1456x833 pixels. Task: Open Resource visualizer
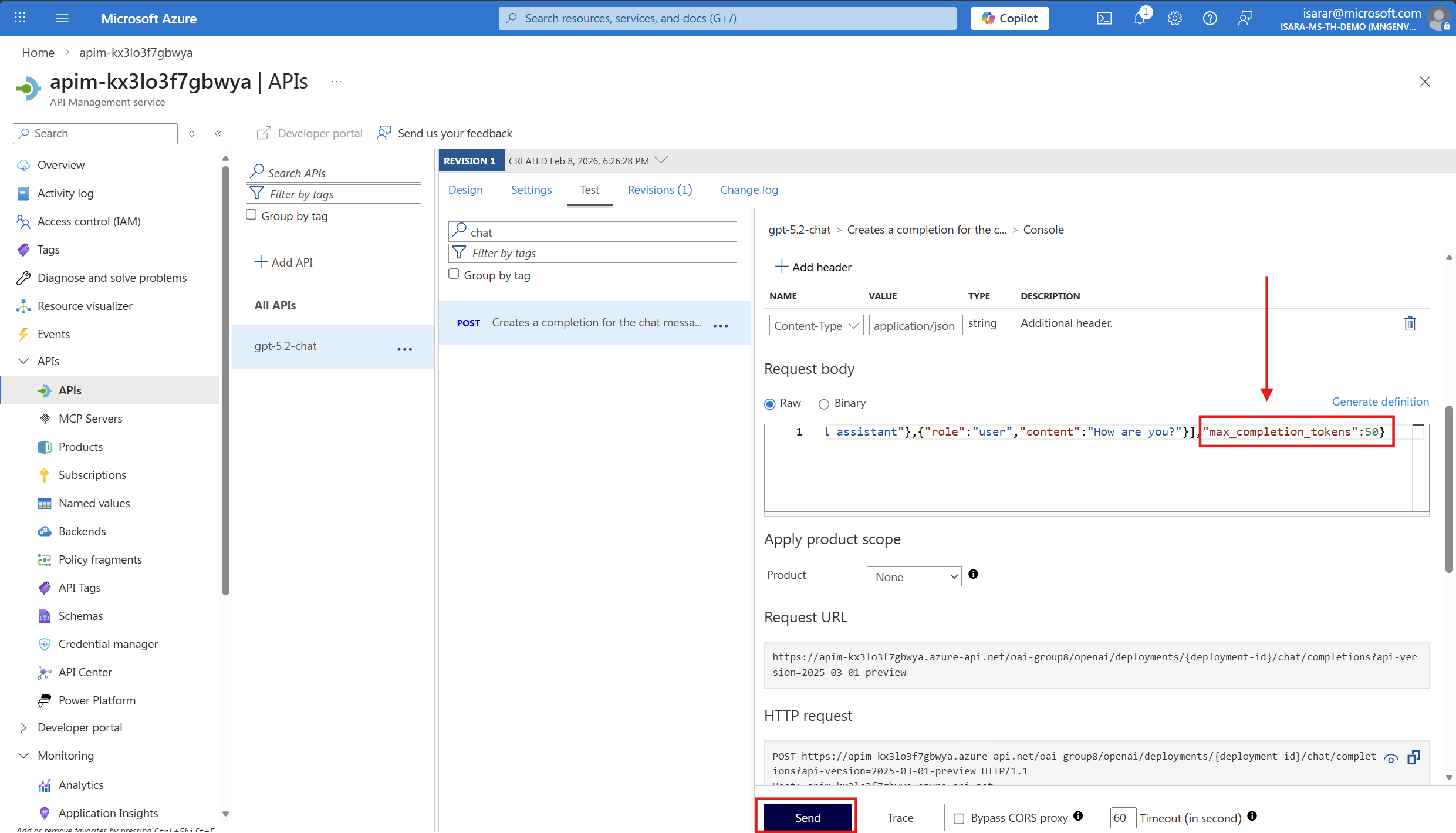[85, 306]
